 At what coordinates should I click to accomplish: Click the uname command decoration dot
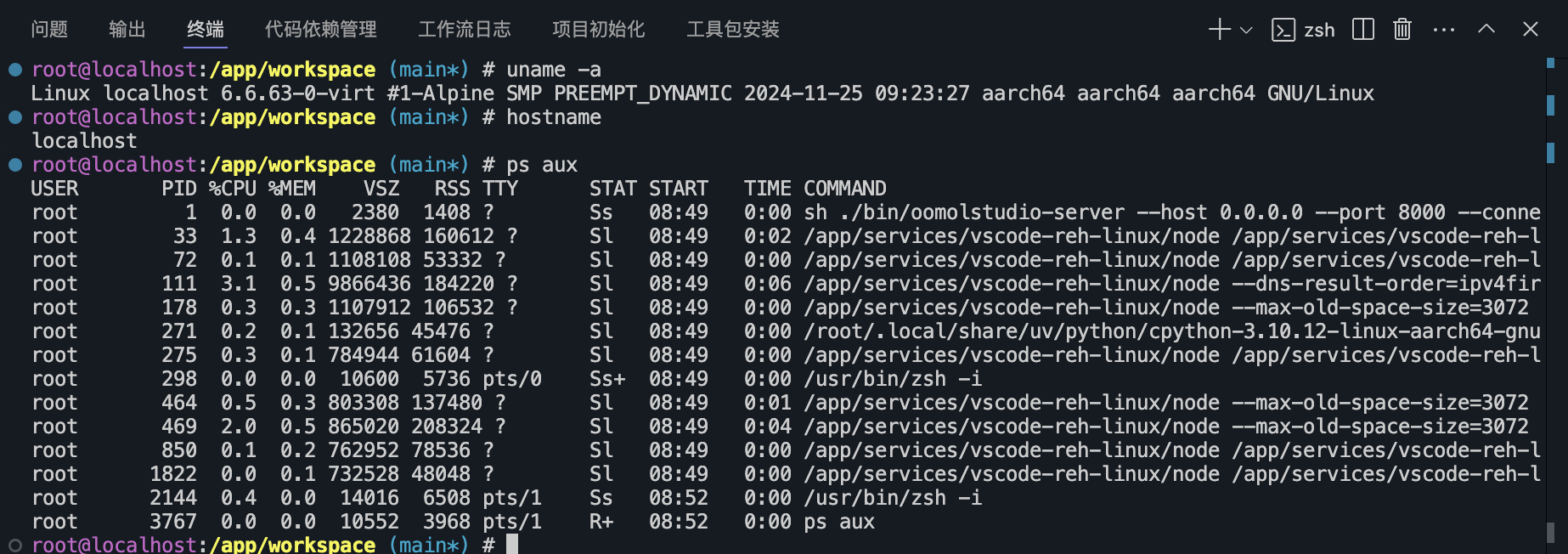click(15, 70)
